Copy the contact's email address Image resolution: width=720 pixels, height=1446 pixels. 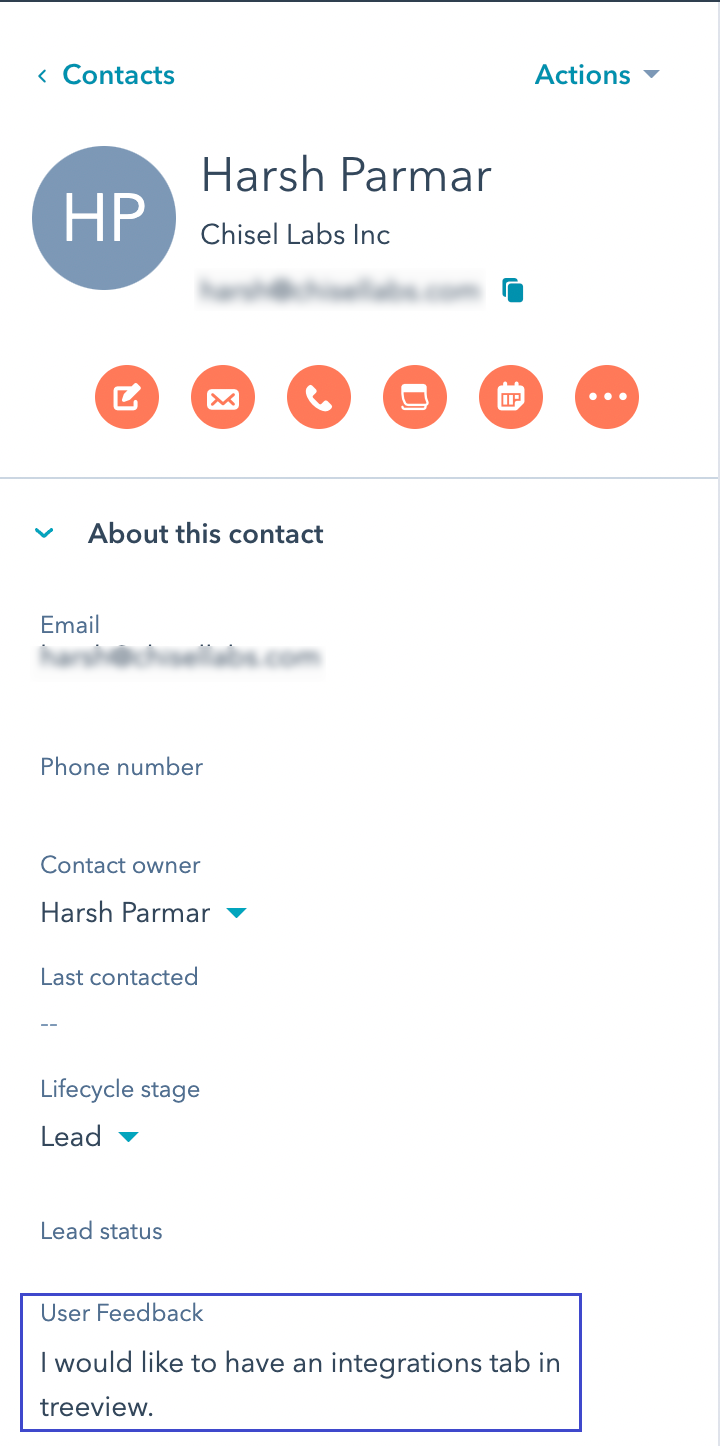point(512,289)
